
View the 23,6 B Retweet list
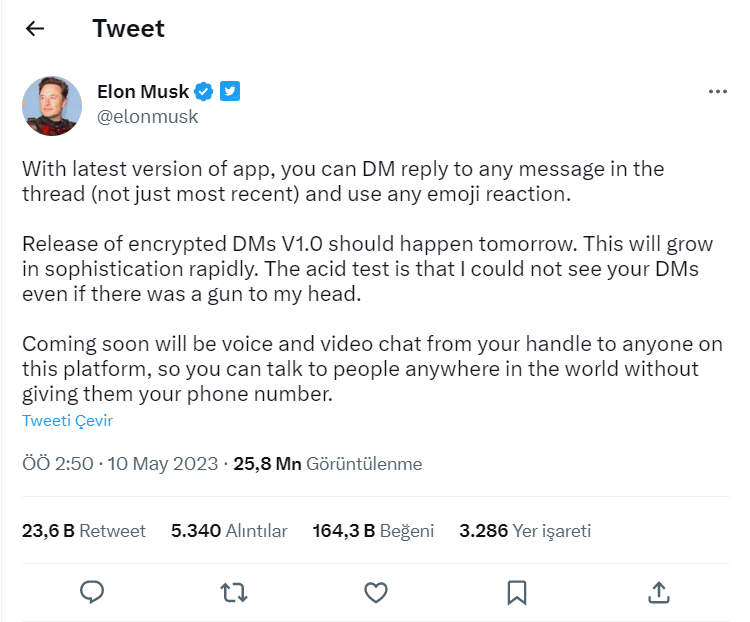click(84, 531)
